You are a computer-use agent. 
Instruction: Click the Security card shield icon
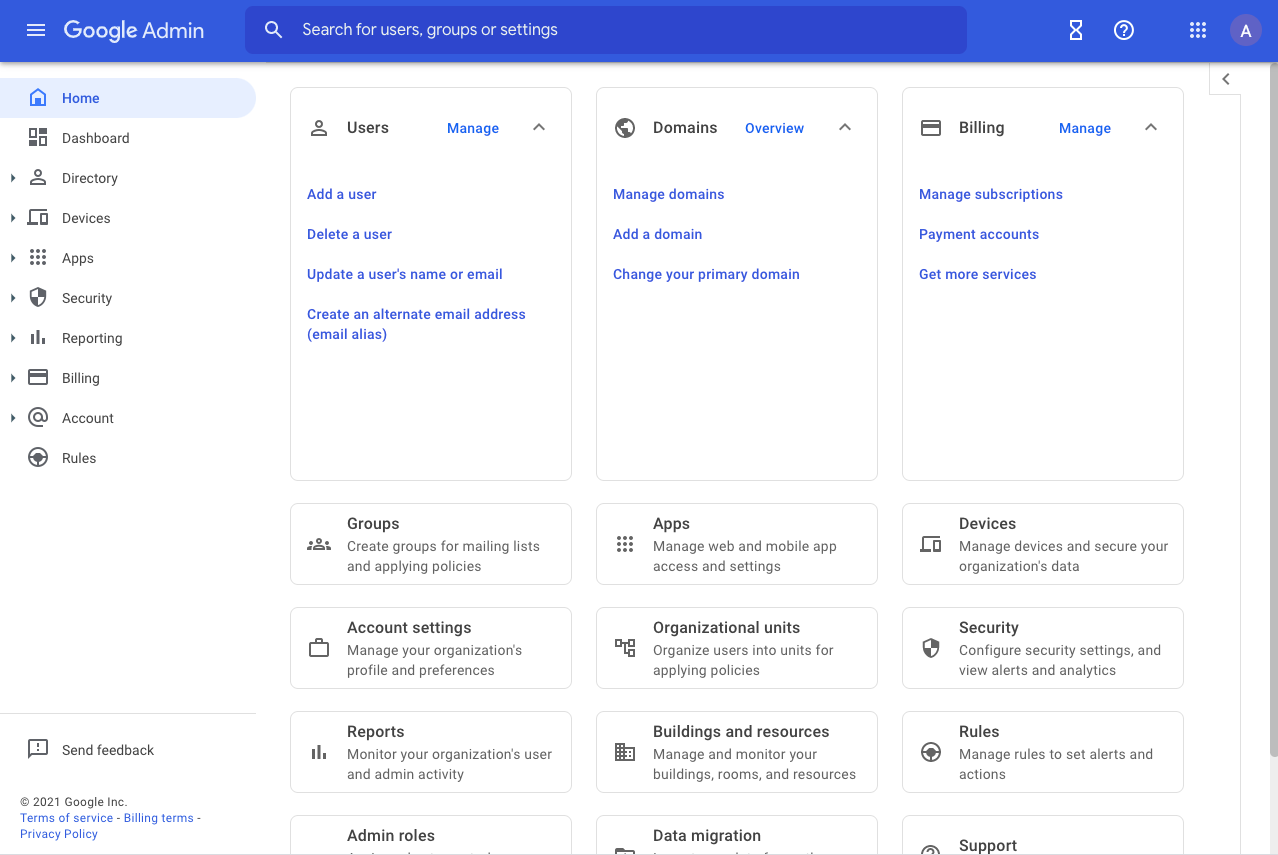931,648
